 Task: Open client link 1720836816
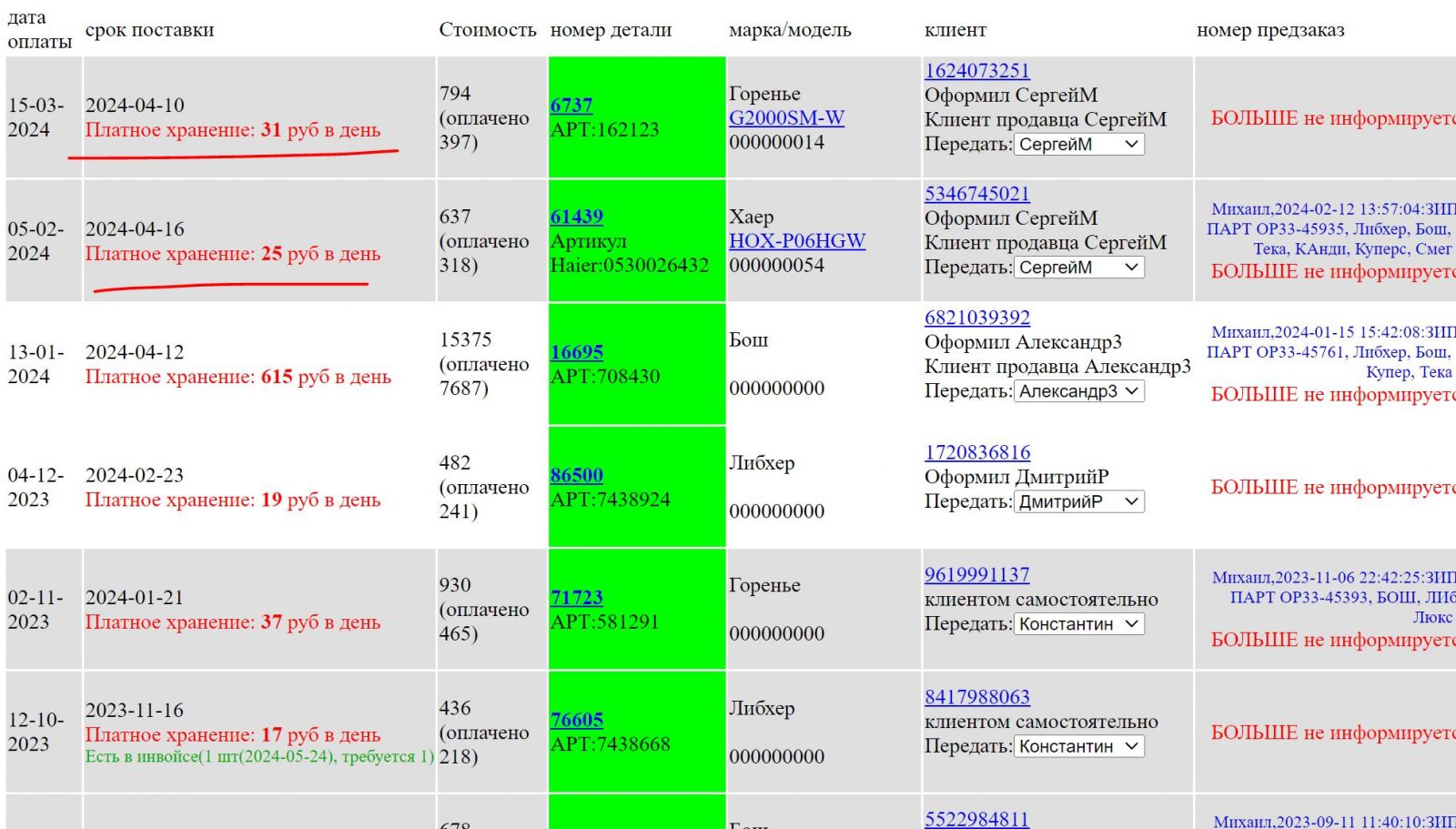pyautogui.click(x=976, y=452)
